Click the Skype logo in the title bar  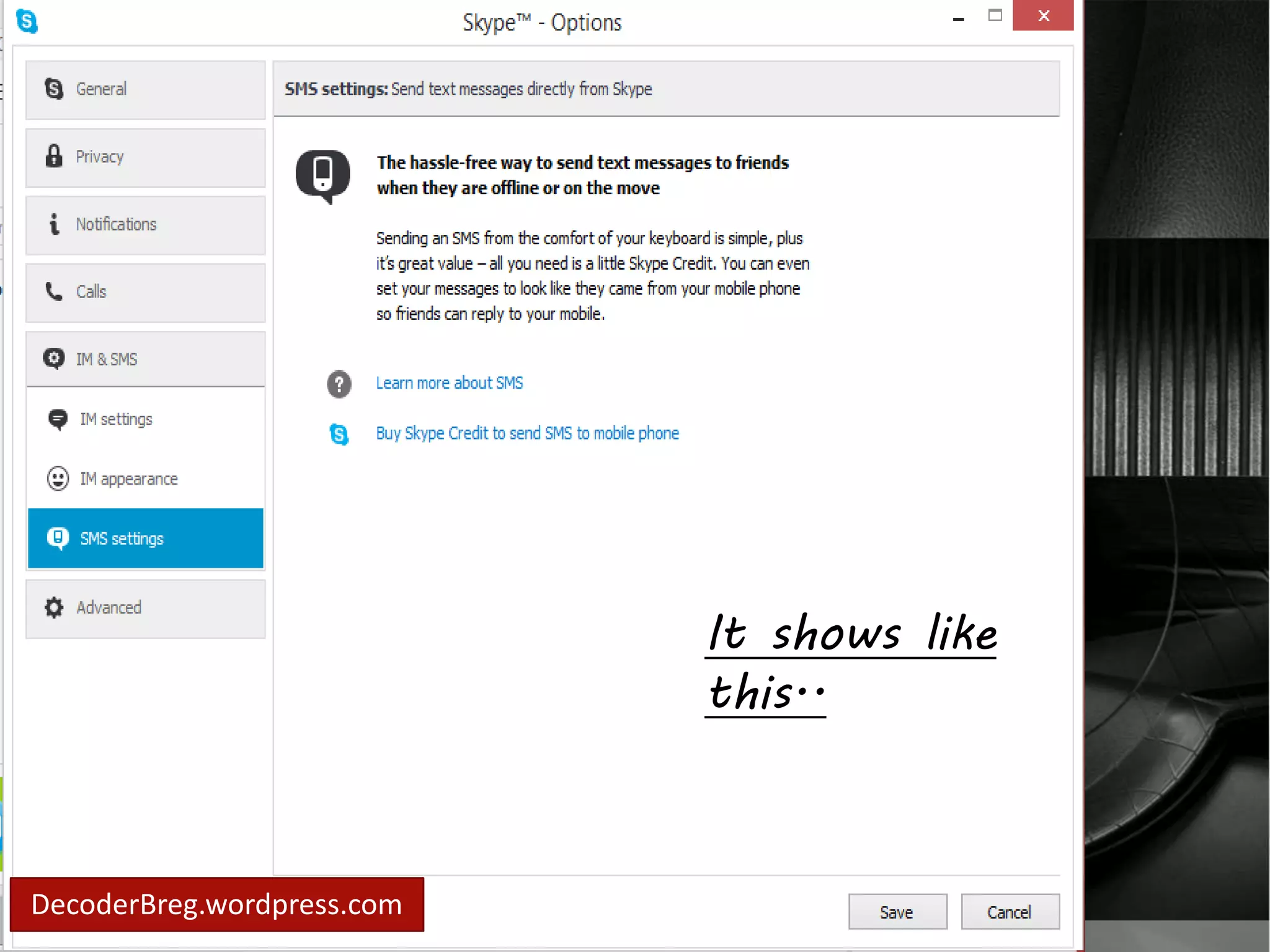27,21
